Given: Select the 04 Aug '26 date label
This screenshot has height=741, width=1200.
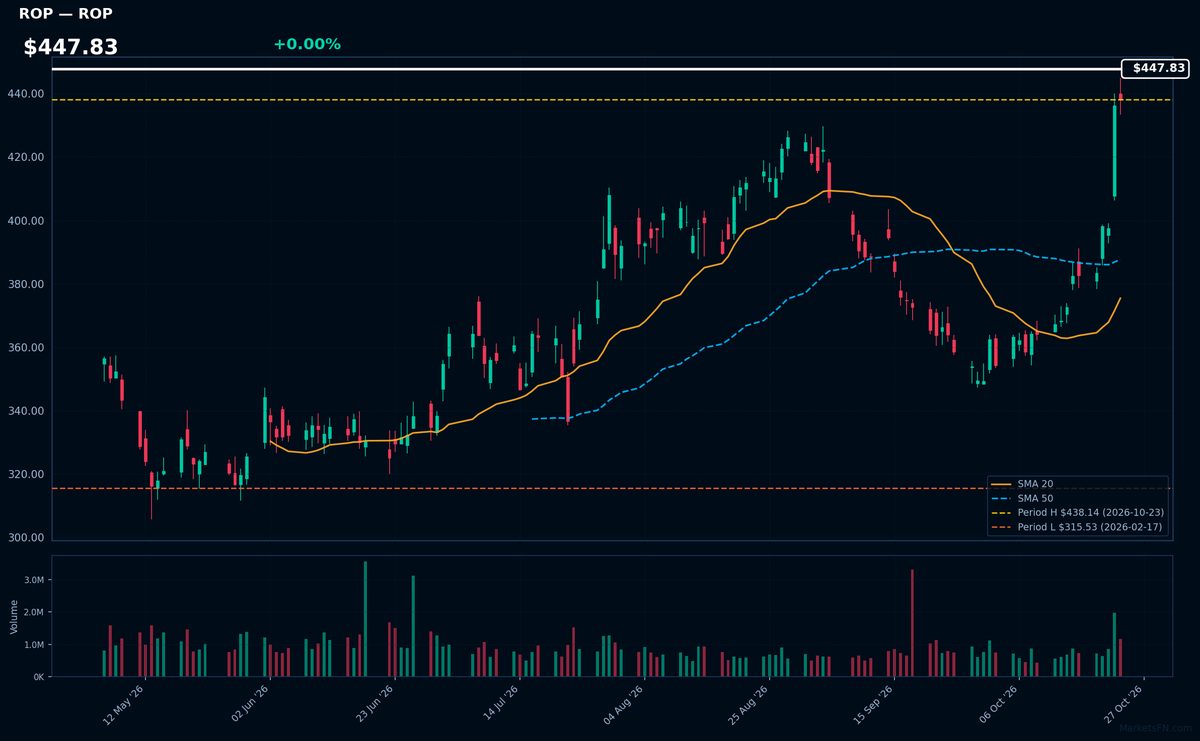Looking at the screenshot, I should click(x=622, y=703).
